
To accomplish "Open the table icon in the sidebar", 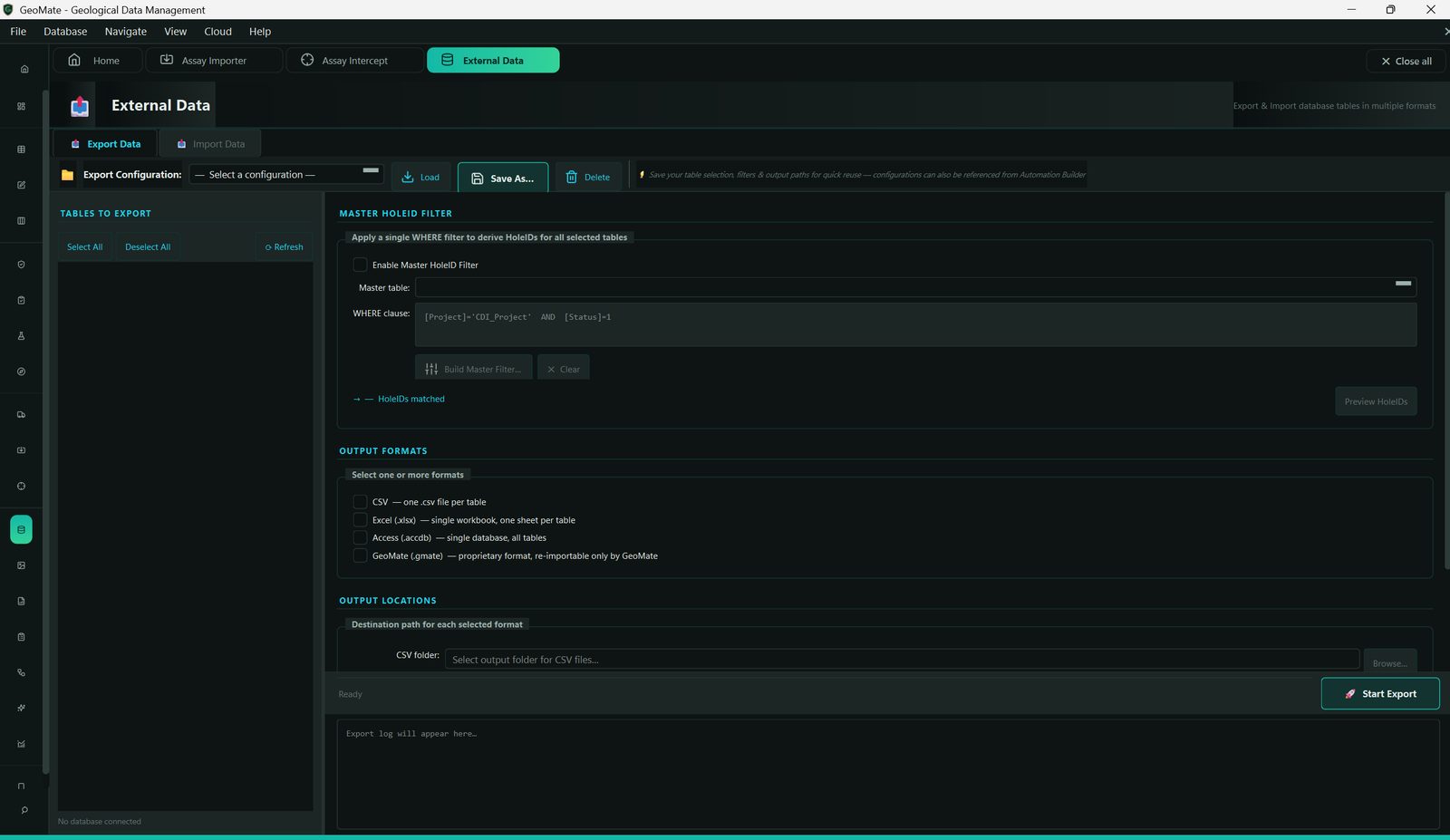I will point(21,150).
